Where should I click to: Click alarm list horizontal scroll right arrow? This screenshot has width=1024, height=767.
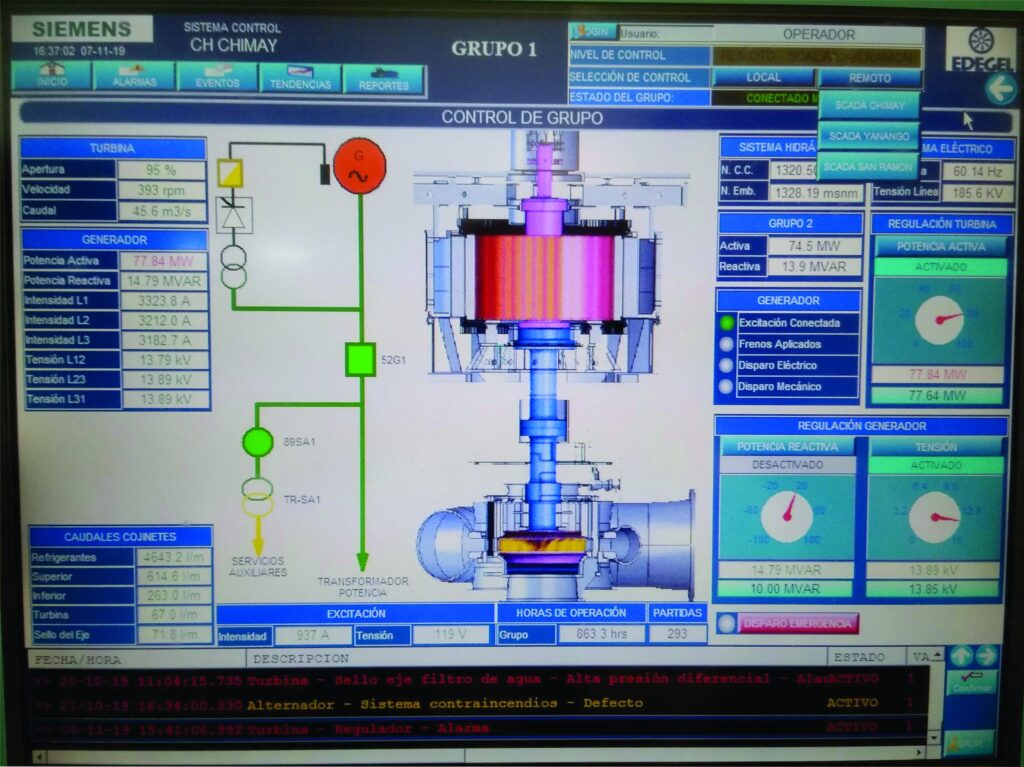click(921, 753)
